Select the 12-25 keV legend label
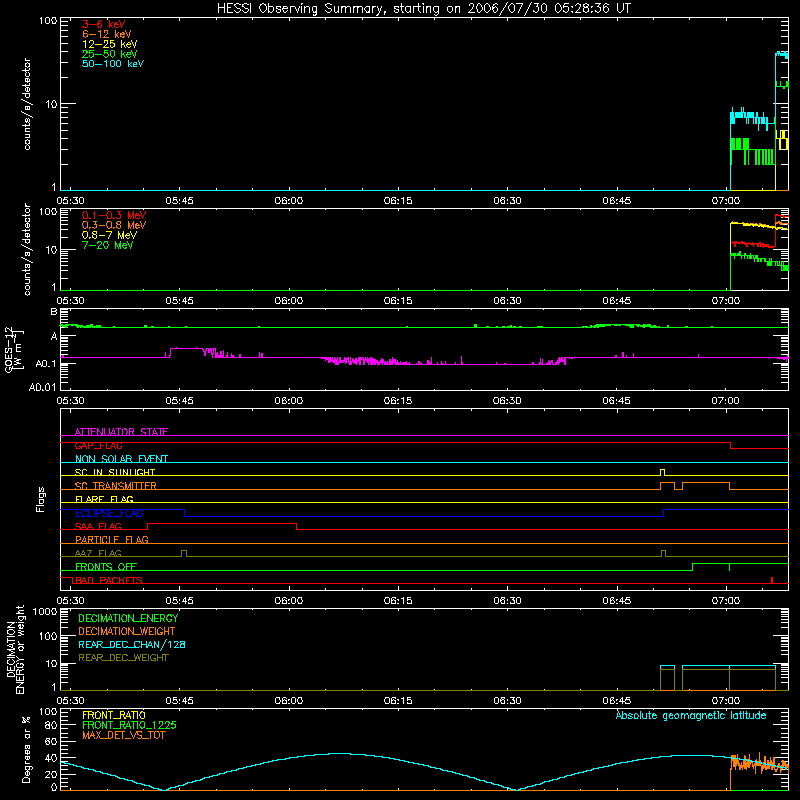This screenshot has width=800, height=800. (110, 44)
